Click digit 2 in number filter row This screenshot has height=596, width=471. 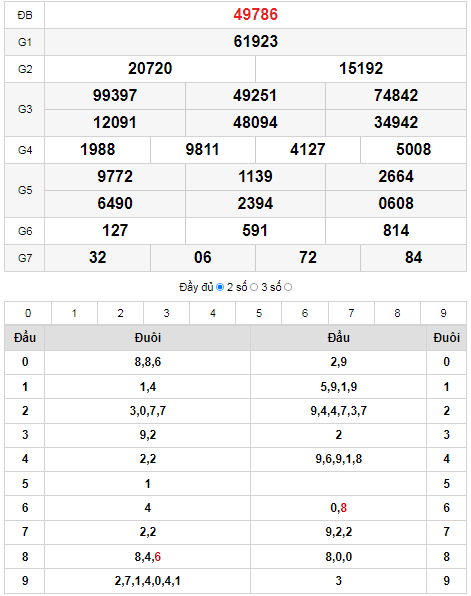(x=121, y=313)
